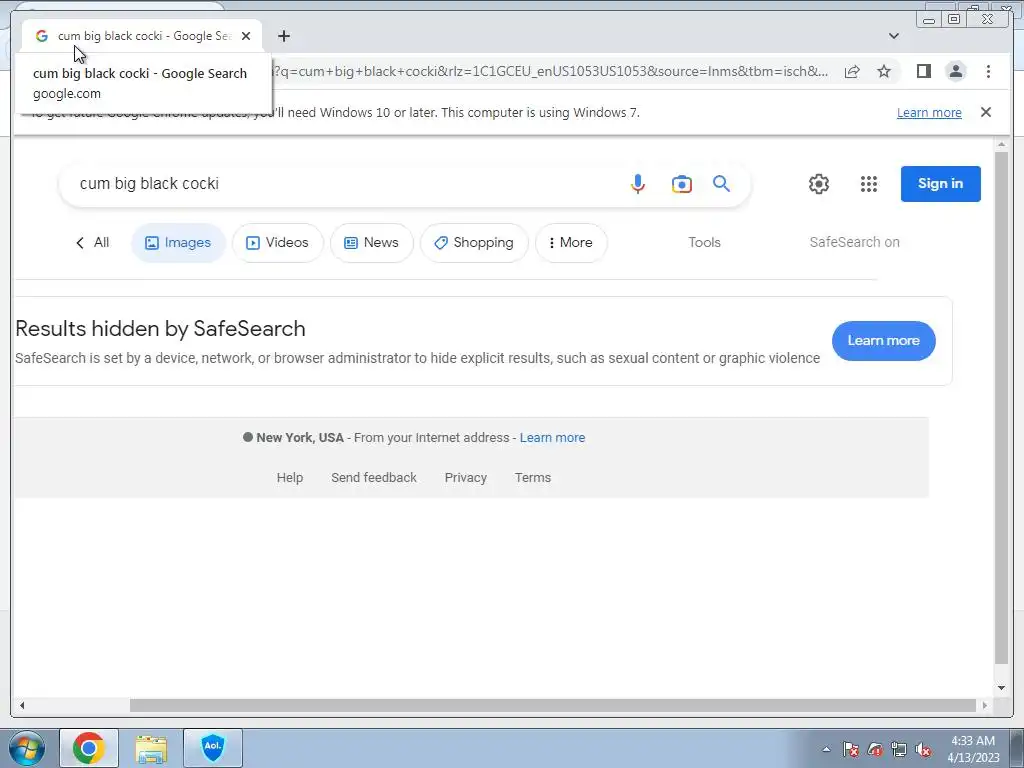The height and width of the screenshot is (768, 1024).
Task: Click the Action Center flag icon
Action: click(x=850, y=749)
